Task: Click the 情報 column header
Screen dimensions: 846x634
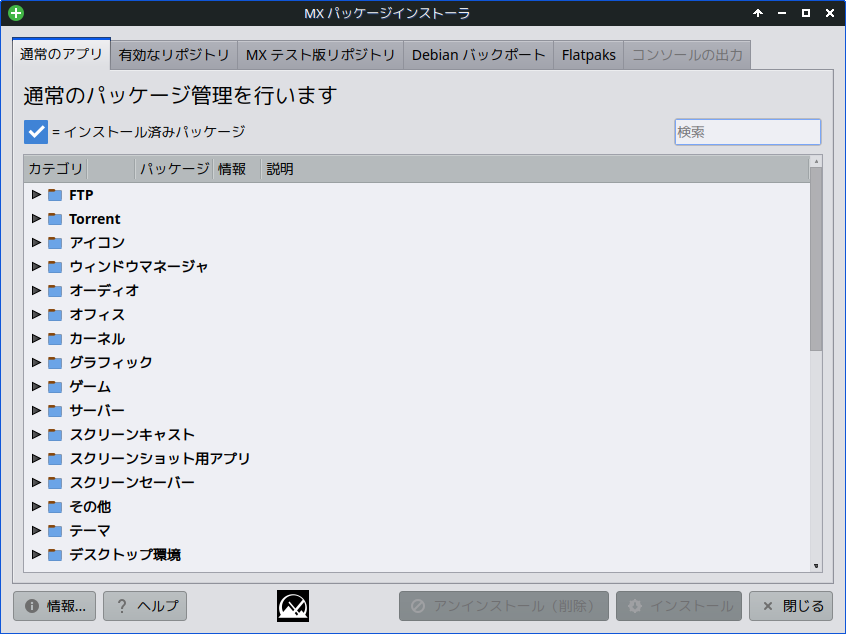Action: point(237,169)
